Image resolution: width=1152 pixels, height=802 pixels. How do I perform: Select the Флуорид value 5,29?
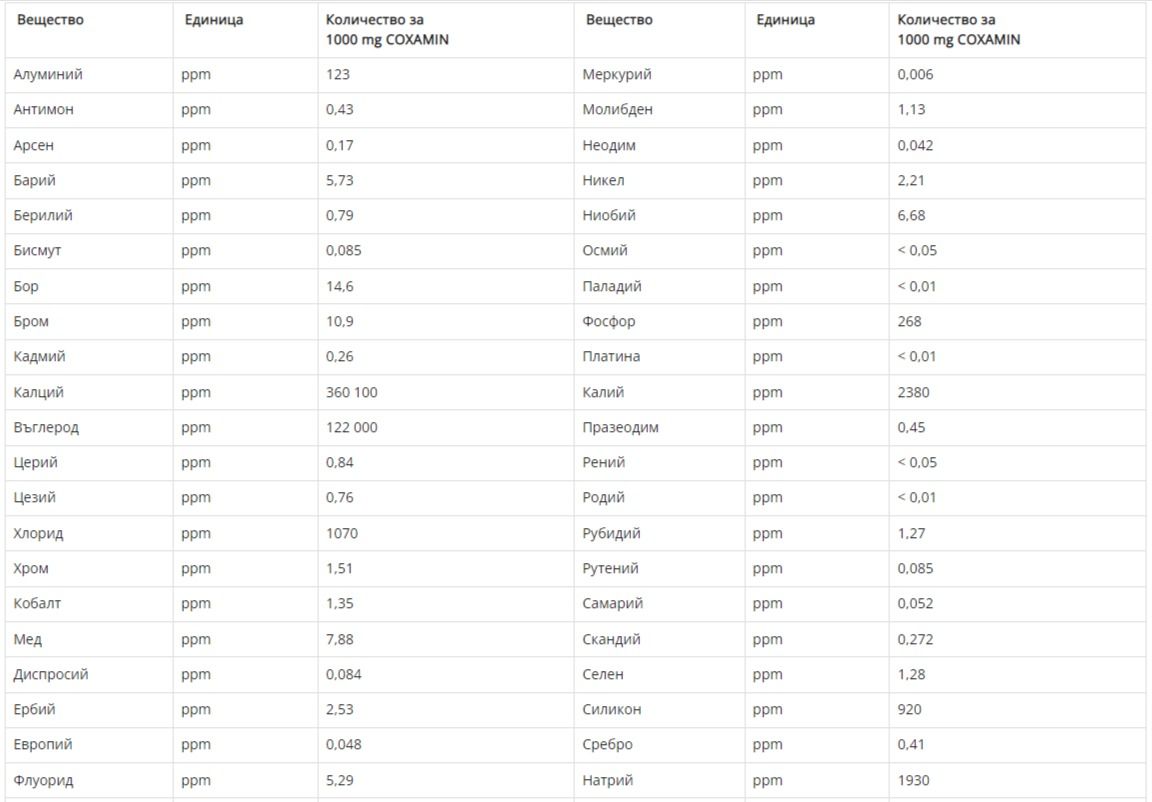pos(339,780)
